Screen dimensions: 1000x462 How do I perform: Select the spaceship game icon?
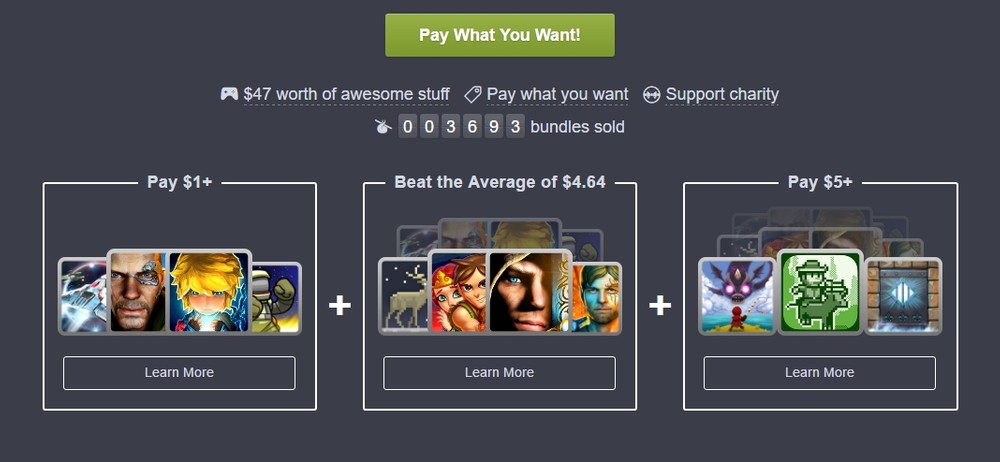83,296
